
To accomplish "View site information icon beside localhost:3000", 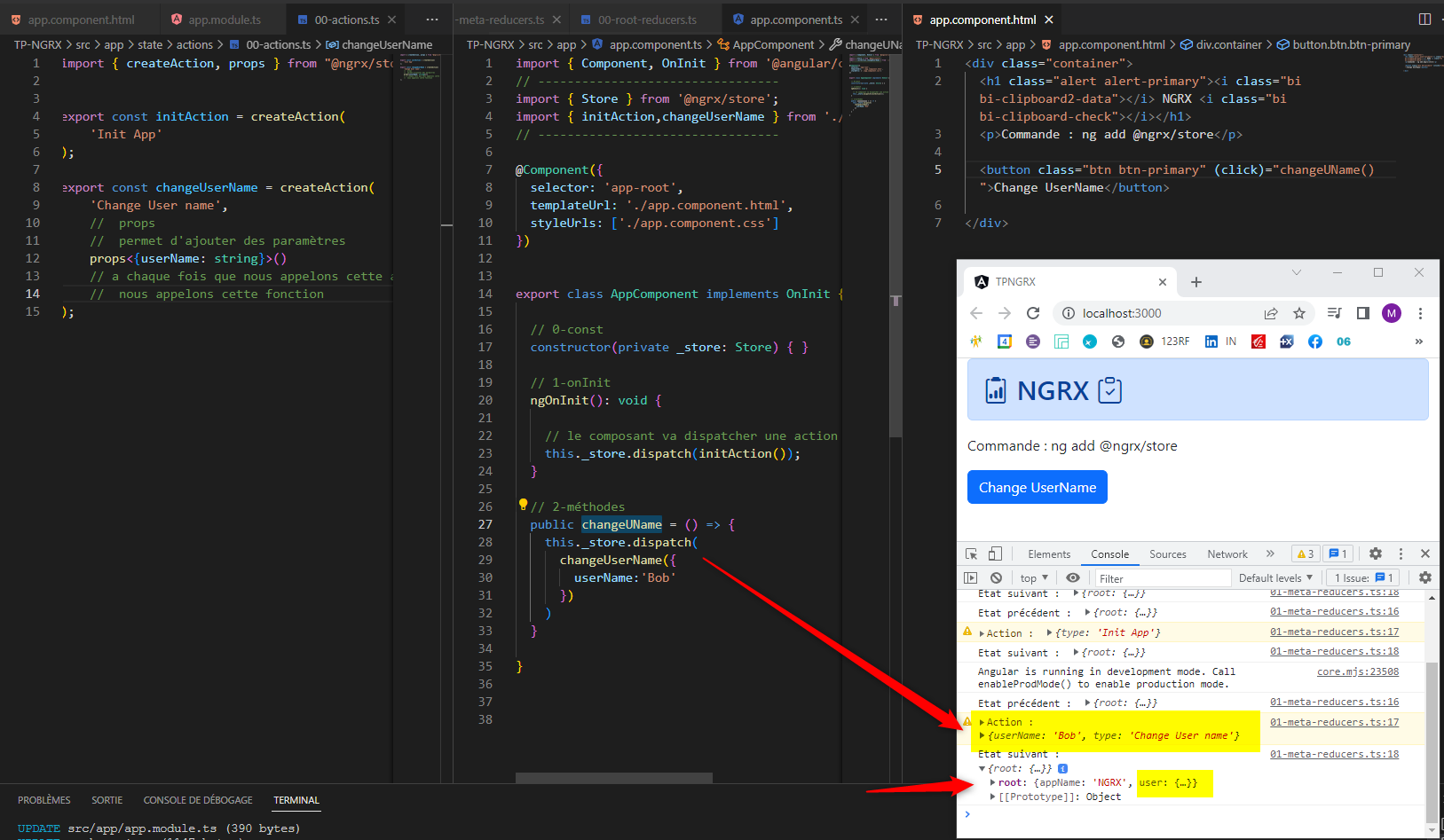I will tap(1069, 313).
